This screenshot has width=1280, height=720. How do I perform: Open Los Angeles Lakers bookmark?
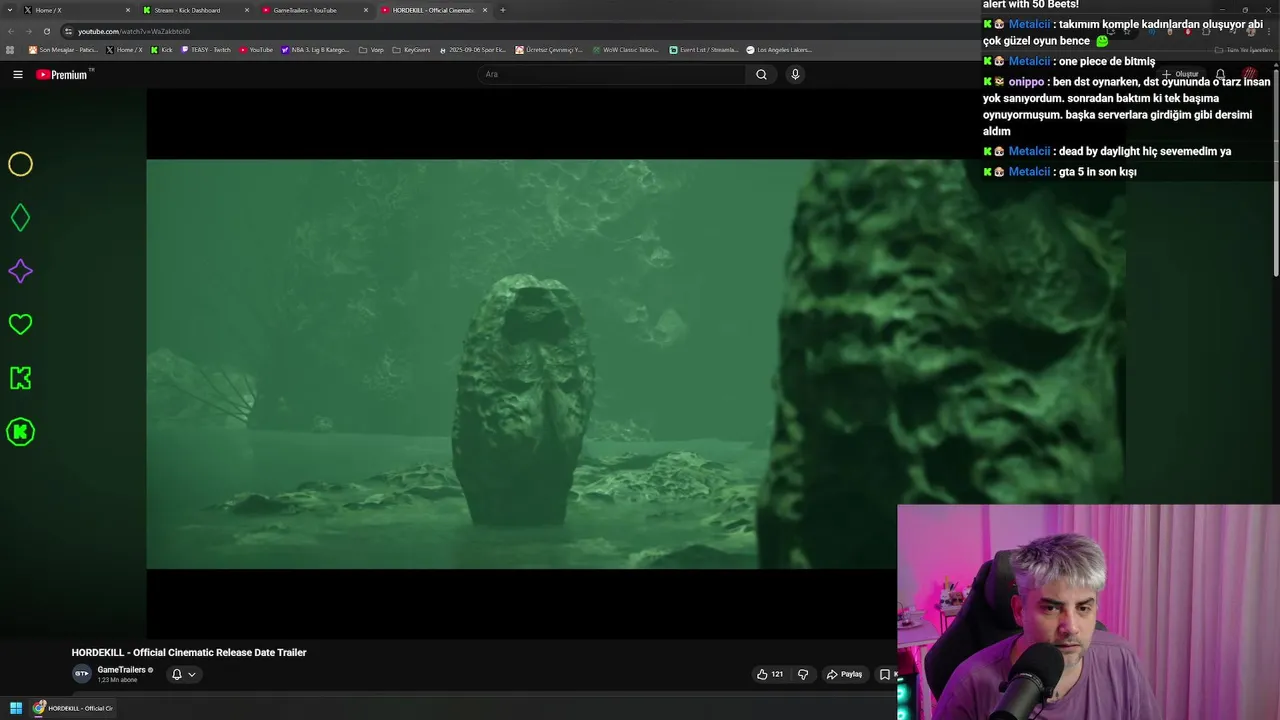click(779, 50)
